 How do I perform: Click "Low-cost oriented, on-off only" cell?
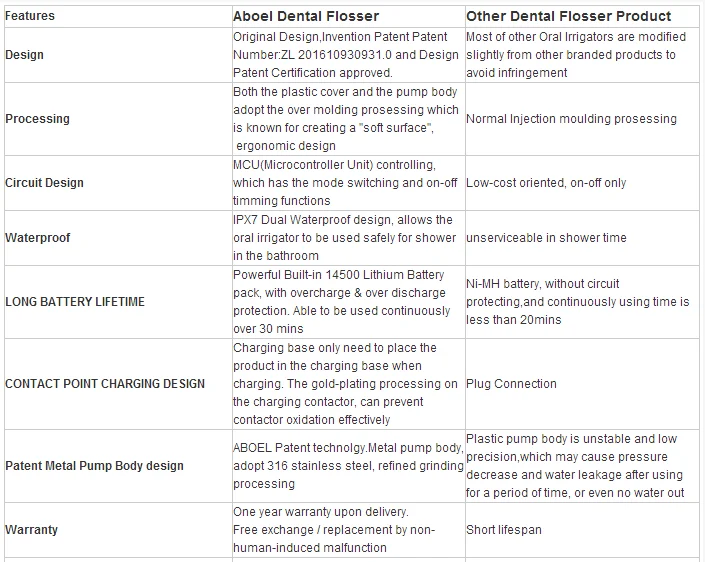(546, 182)
